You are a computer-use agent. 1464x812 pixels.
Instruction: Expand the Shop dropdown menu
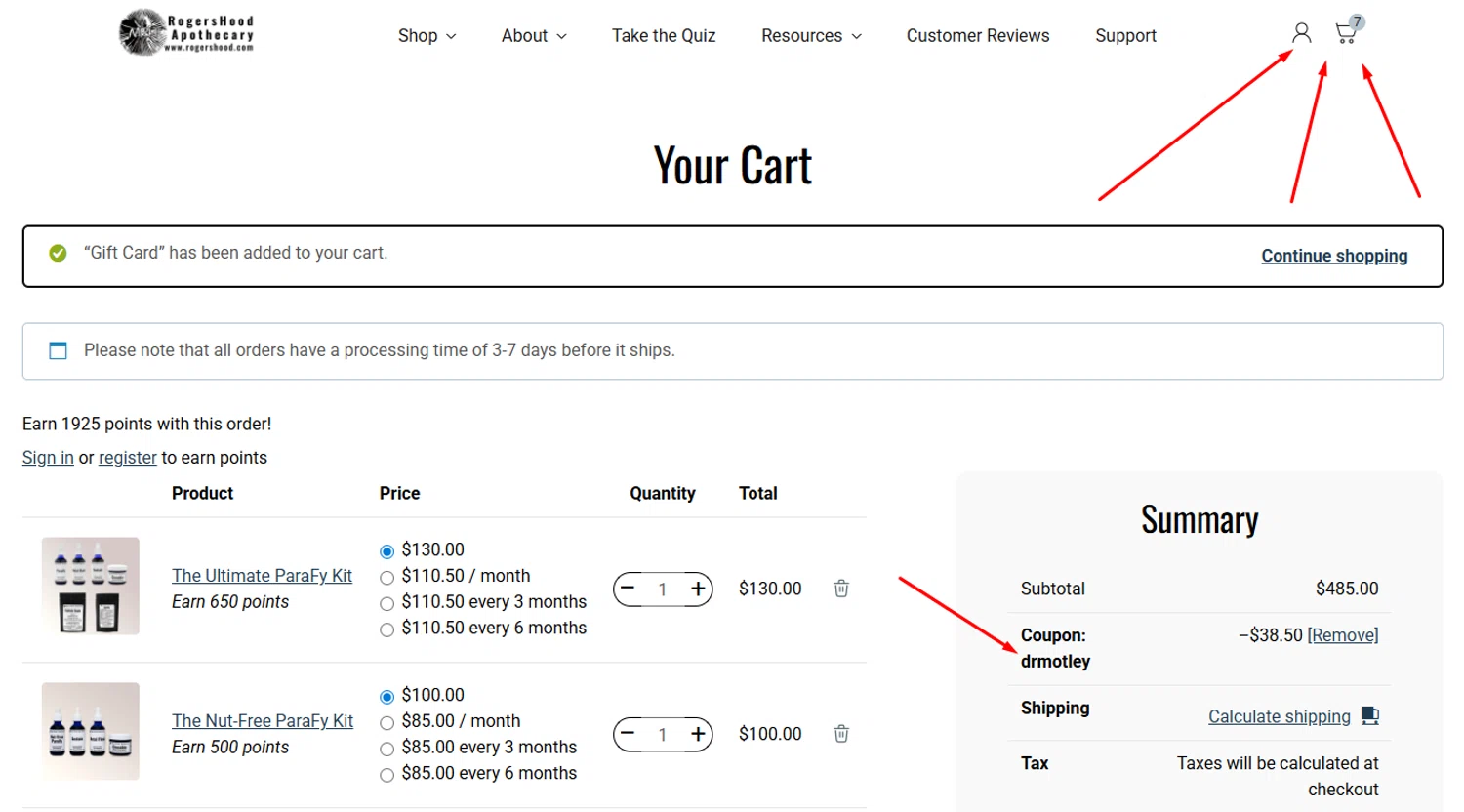click(427, 36)
